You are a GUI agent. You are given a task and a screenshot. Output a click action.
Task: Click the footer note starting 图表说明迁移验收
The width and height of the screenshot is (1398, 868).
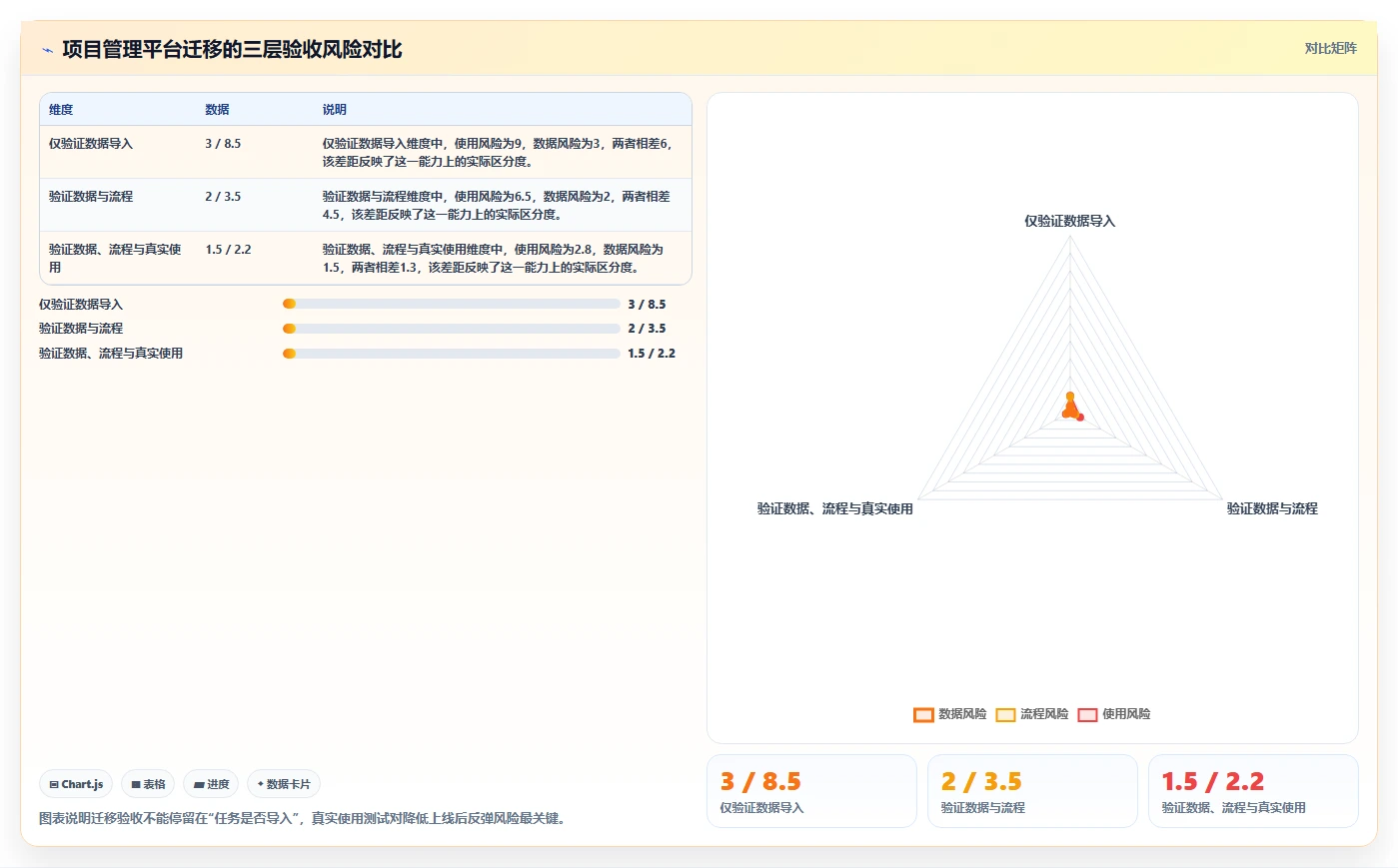point(305,819)
